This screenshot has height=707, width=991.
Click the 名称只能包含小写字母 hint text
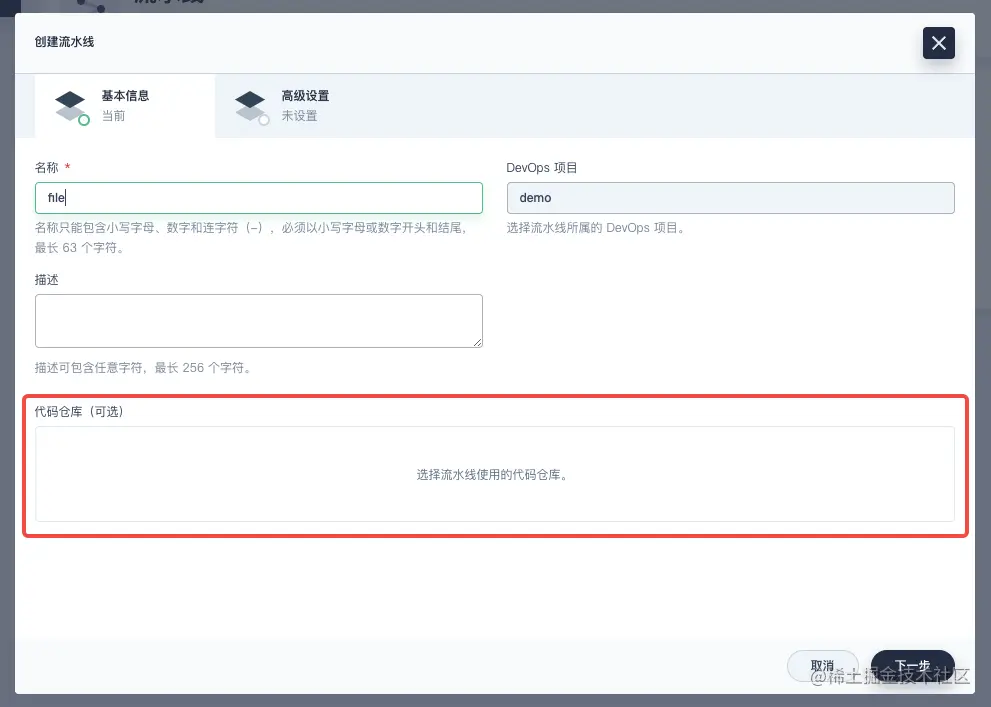251,238
